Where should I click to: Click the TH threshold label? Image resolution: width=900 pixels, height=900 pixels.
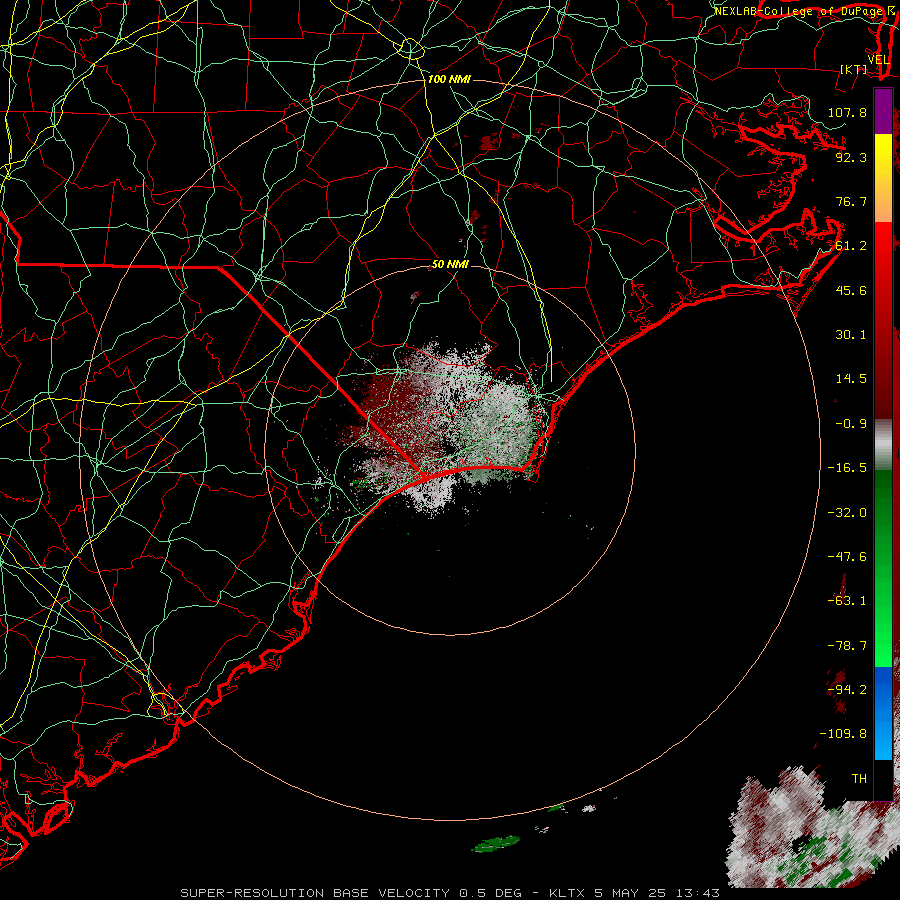pyautogui.click(x=859, y=779)
